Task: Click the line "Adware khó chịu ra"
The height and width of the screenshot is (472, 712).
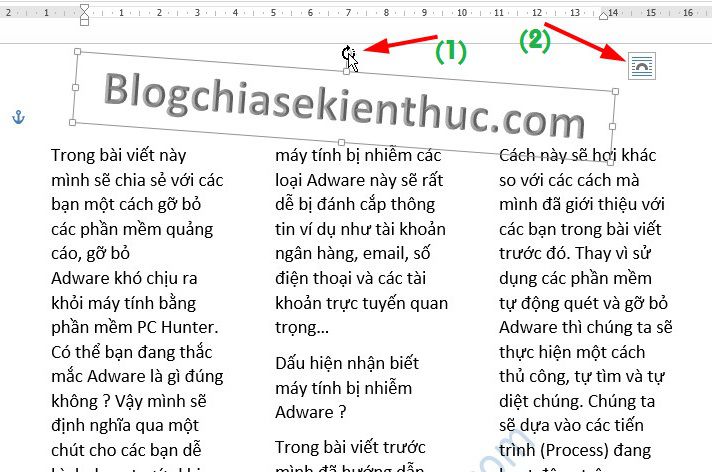Action: (124, 278)
